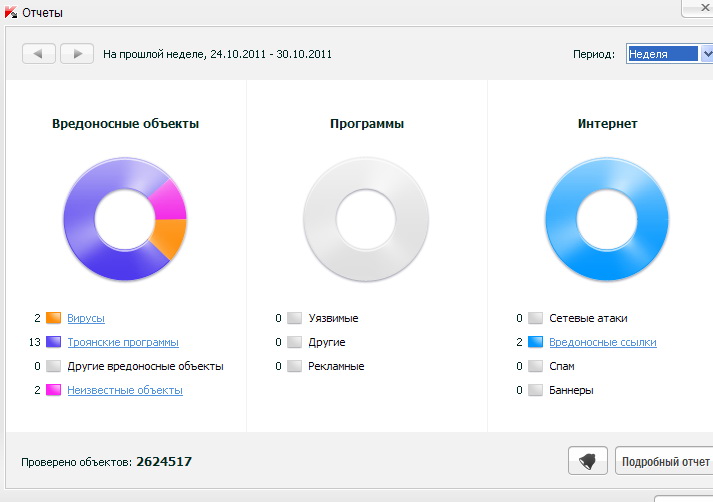Open the Период dropdown arrow
This screenshot has height=502, width=713.
point(706,54)
